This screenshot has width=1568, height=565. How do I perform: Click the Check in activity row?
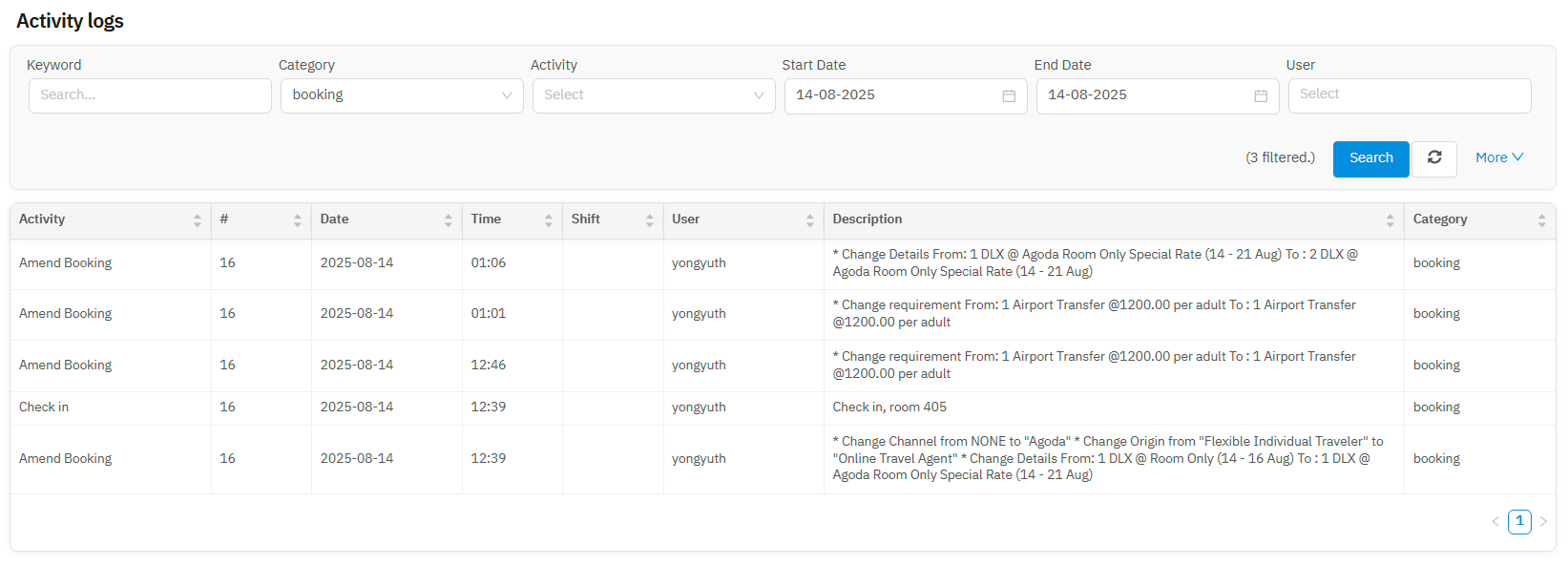coord(44,408)
